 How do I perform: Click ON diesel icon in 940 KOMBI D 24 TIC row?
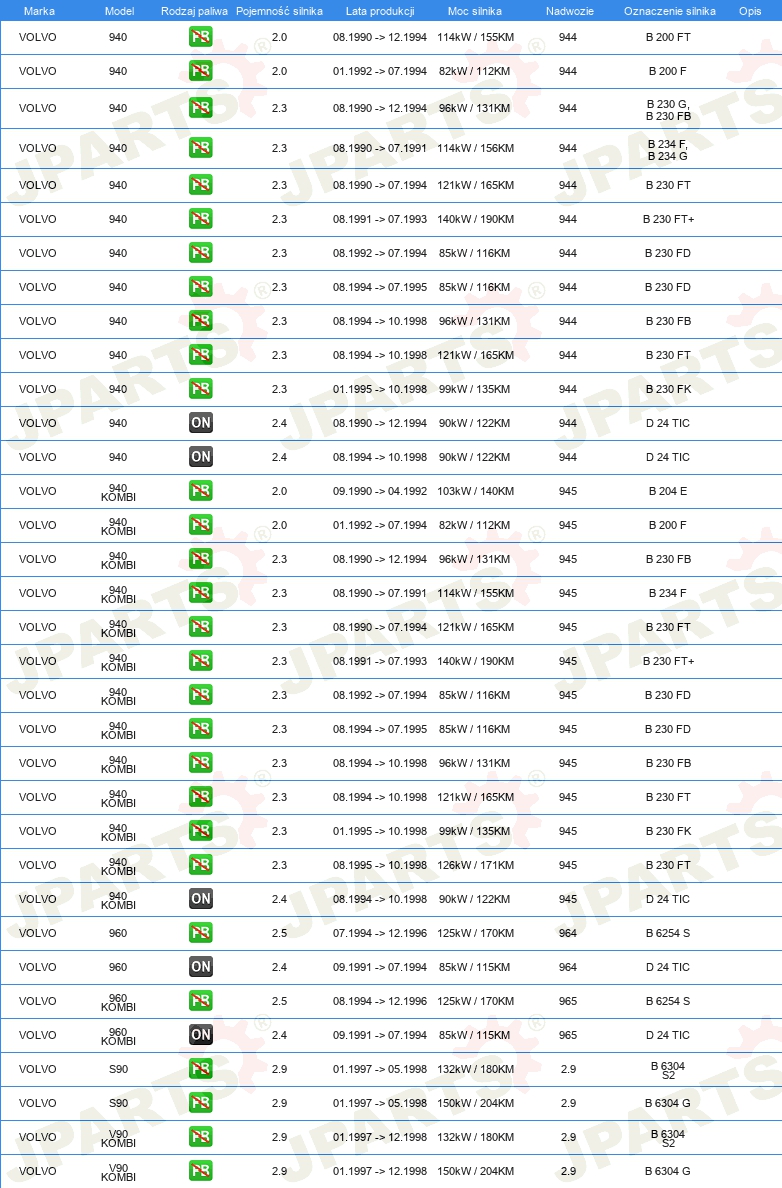click(x=201, y=899)
